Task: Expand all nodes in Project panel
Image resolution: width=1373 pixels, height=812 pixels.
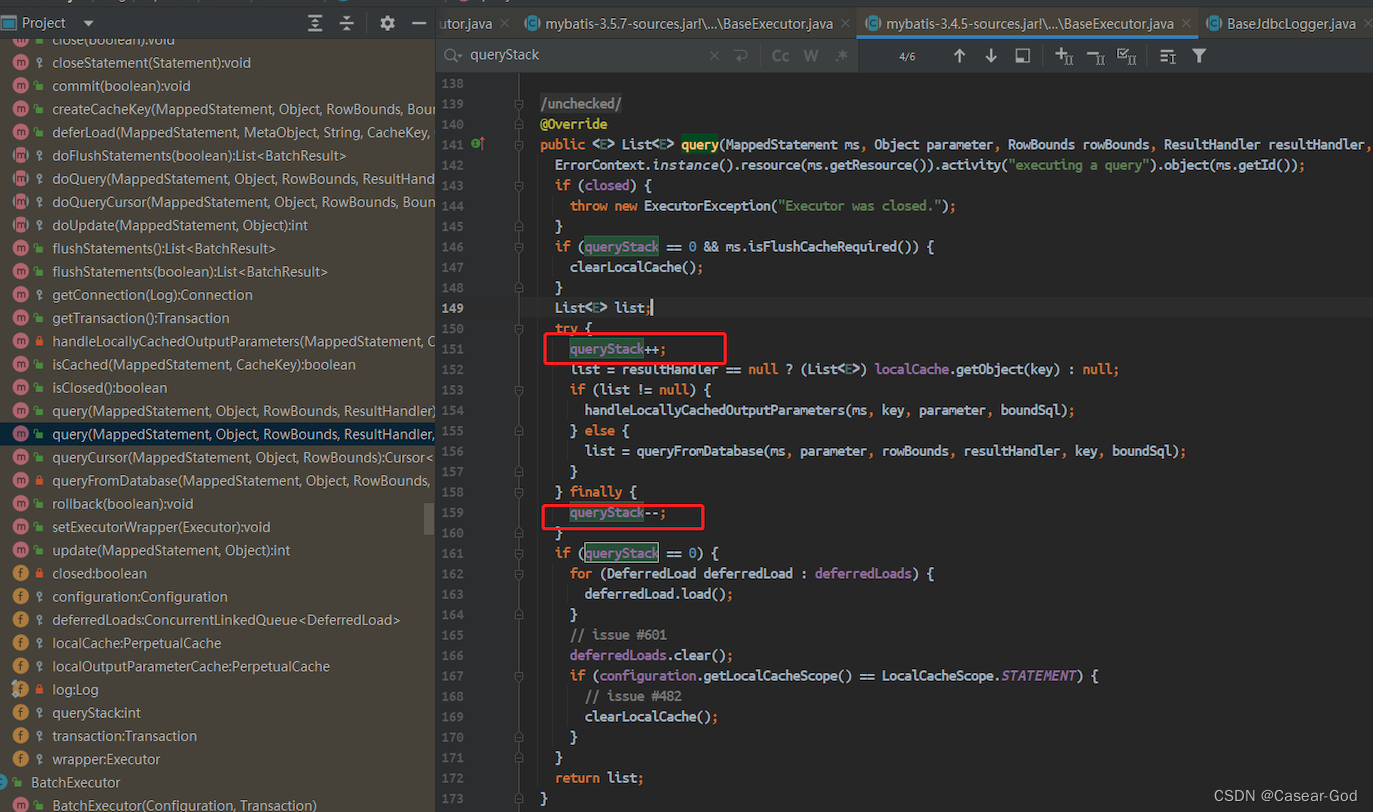Action: (x=315, y=23)
